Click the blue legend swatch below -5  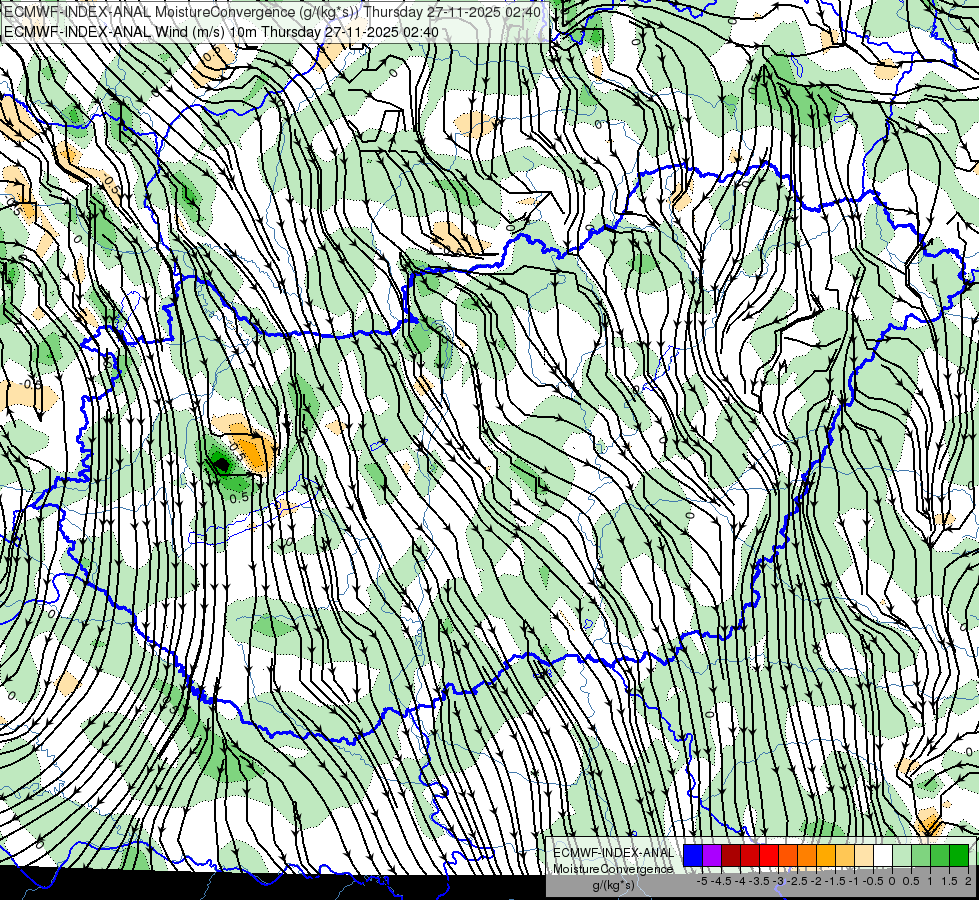pyautogui.click(x=693, y=855)
